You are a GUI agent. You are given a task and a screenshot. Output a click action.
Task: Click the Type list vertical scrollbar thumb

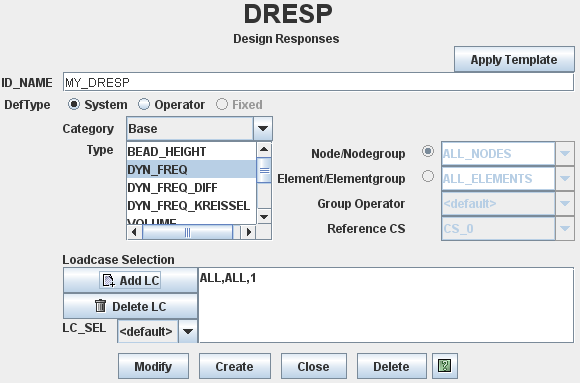264,170
